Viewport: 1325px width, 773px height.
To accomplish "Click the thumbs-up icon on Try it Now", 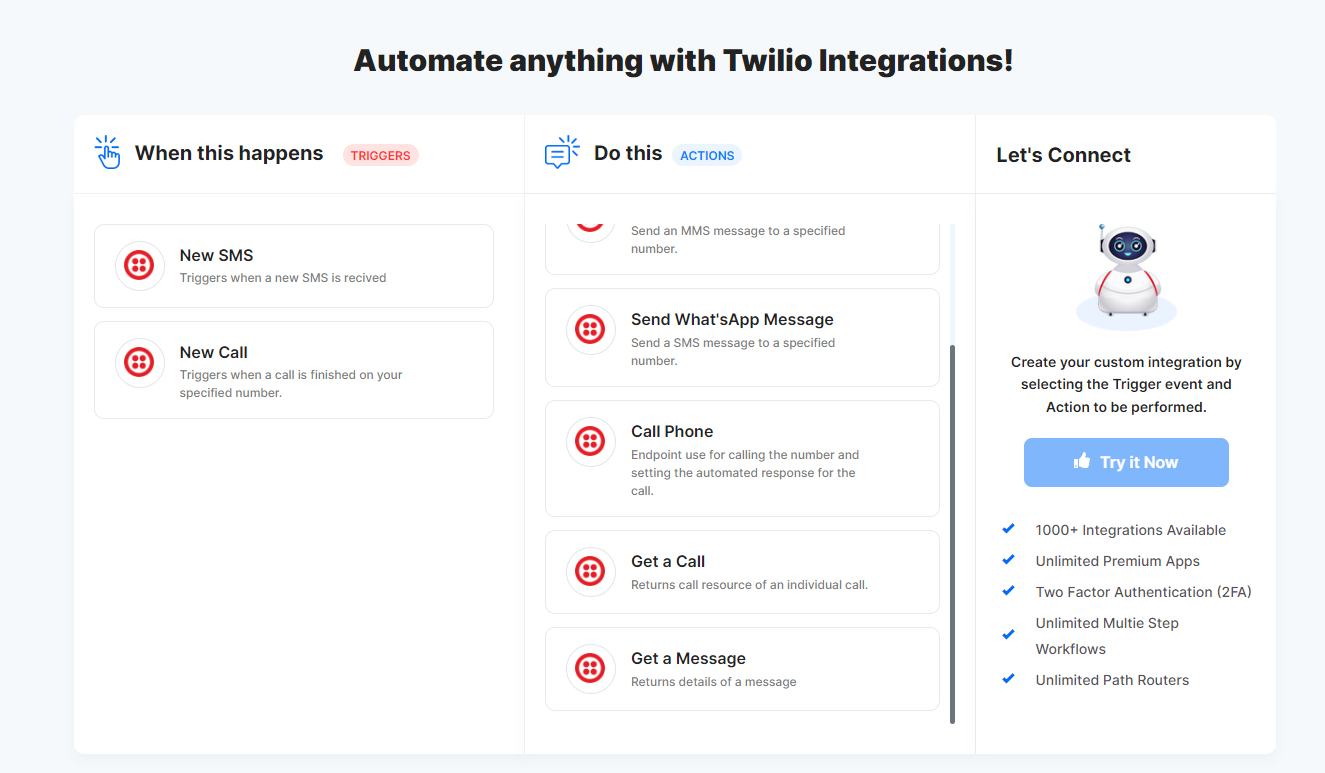I will coord(1081,461).
